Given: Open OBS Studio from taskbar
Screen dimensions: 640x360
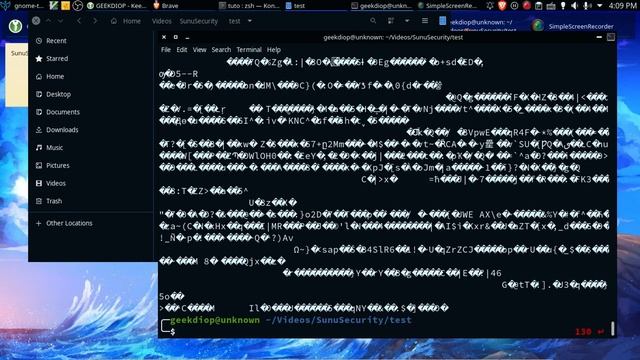Looking at the screenshot, I should click(78, 6).
